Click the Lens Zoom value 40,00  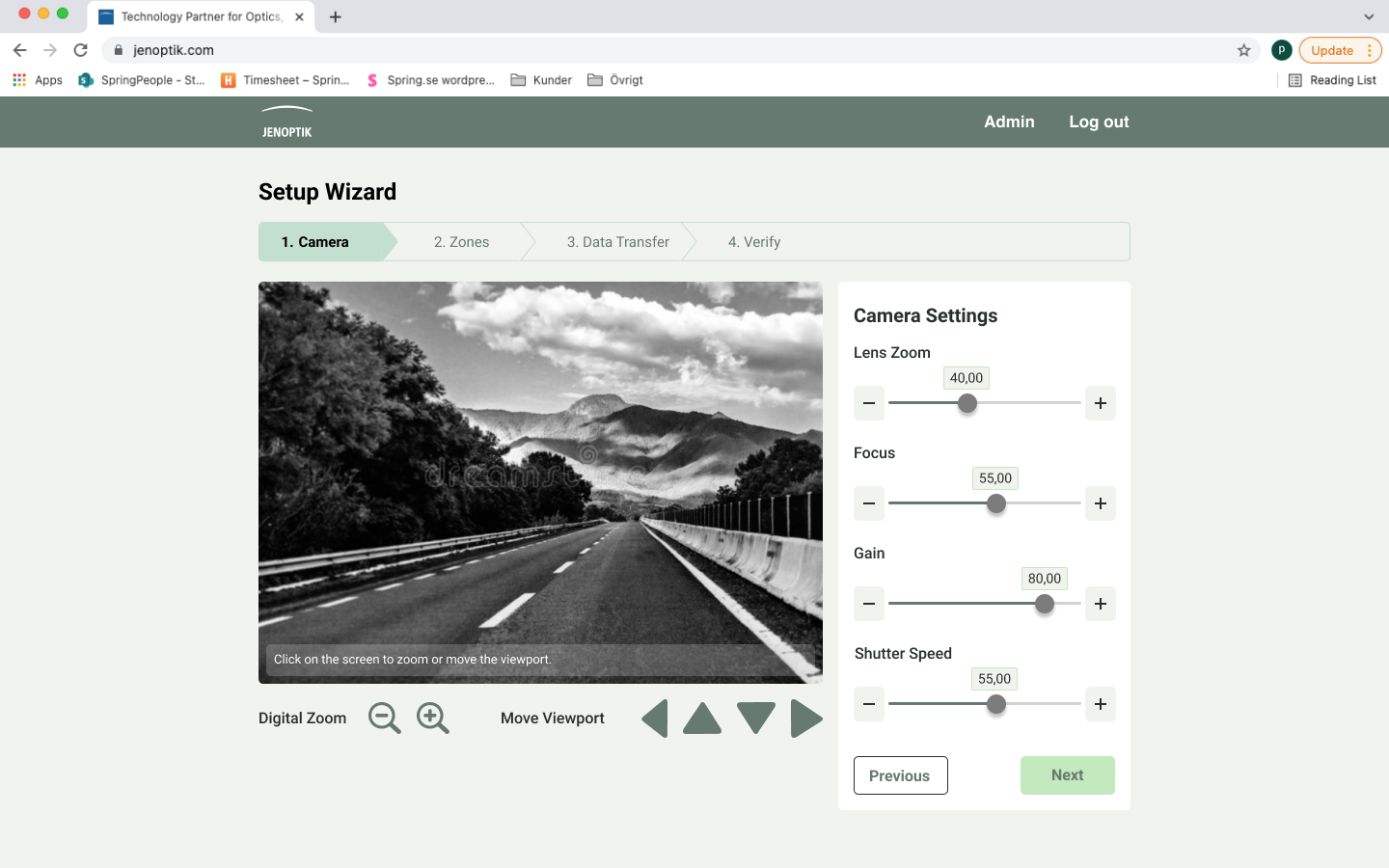967,378
